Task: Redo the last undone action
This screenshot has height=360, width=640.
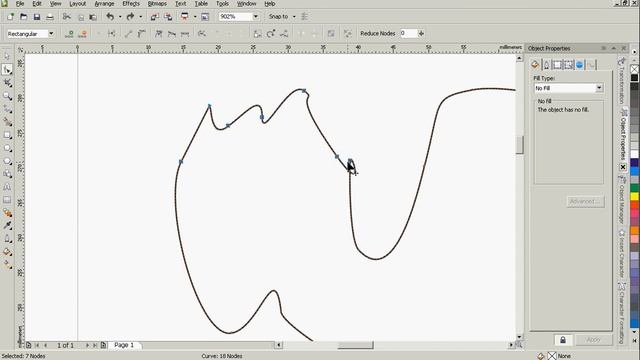Action: tap(130, 17)
